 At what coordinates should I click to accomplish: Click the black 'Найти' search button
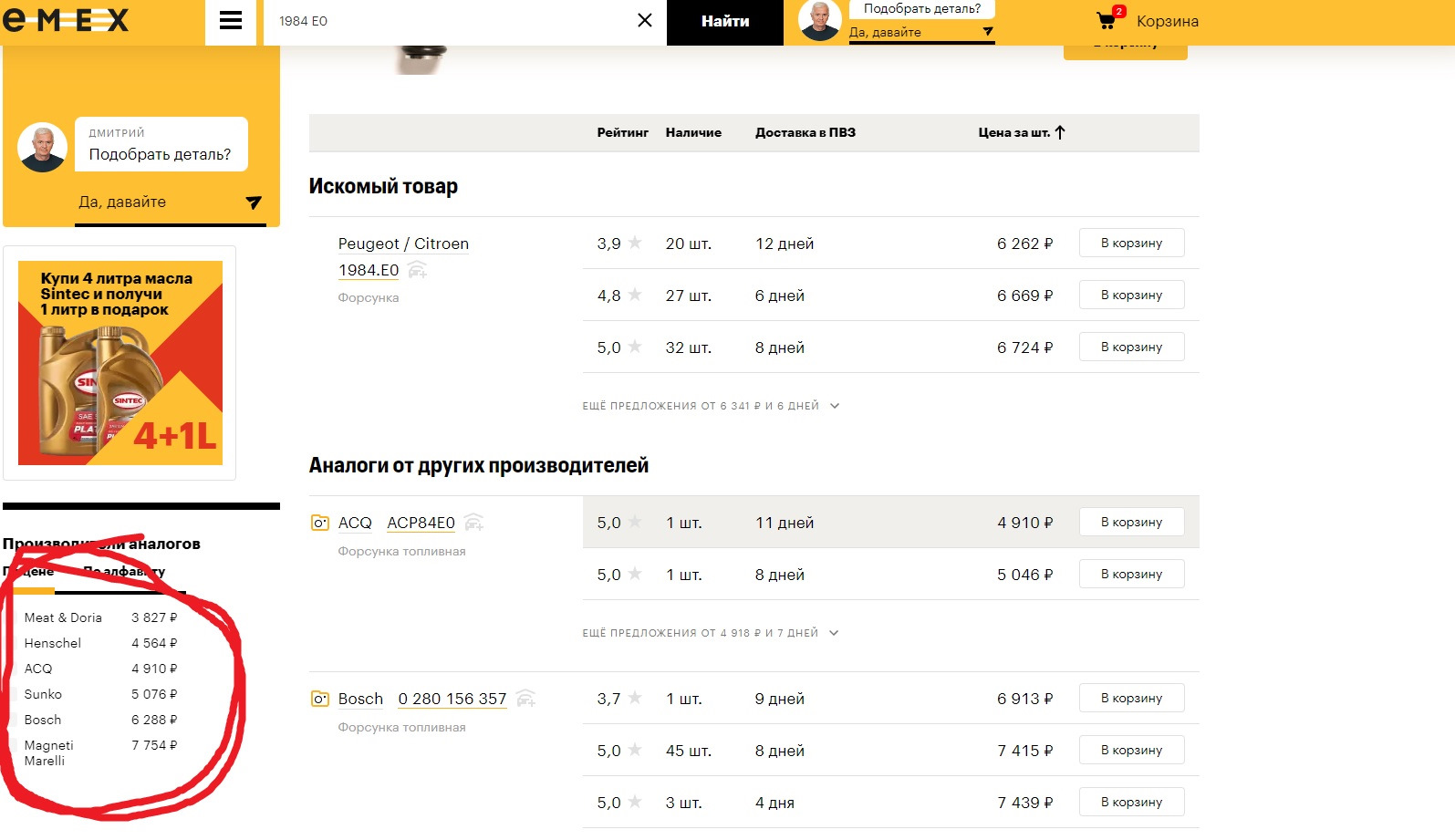[x=725, y=22]
